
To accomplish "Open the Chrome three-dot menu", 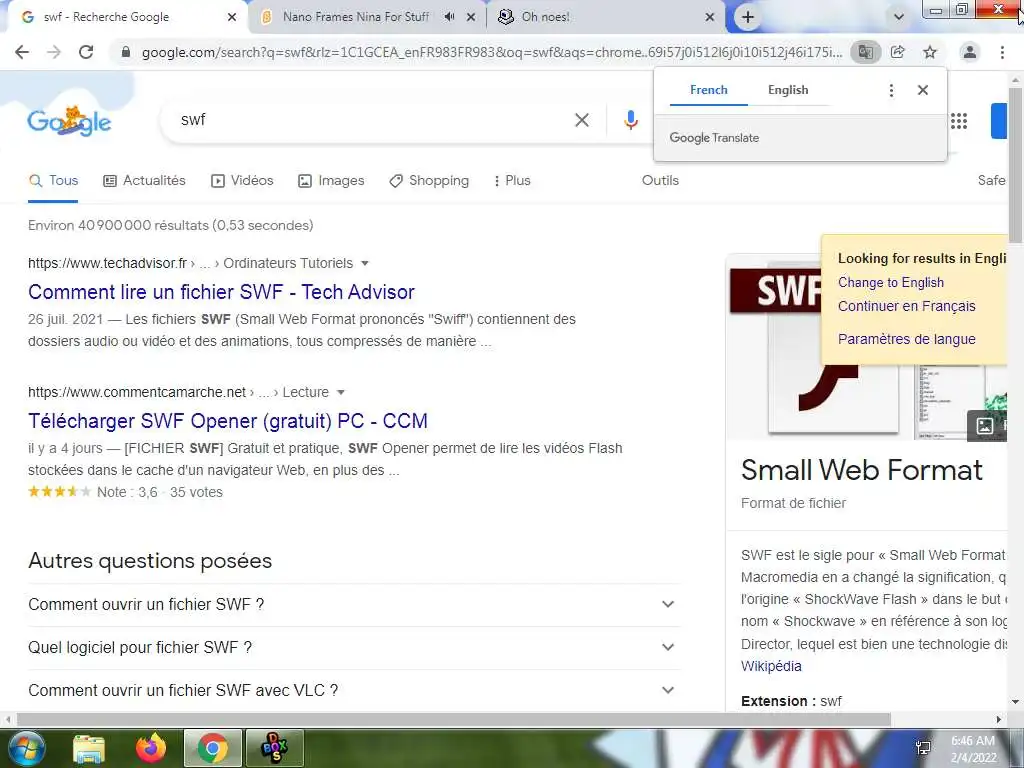I will click(1002, 52).
